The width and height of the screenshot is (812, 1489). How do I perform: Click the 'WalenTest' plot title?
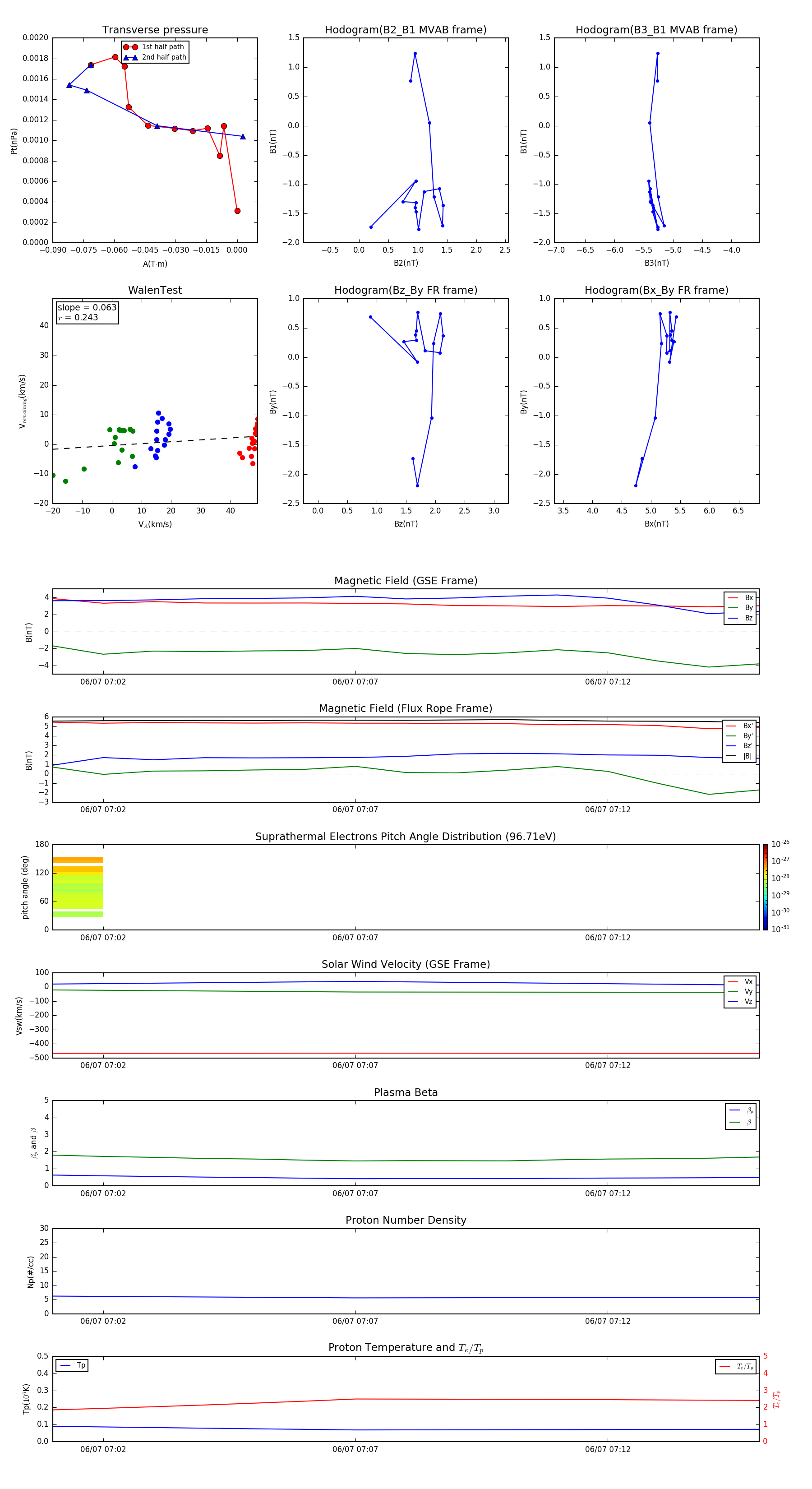point(155,290)
